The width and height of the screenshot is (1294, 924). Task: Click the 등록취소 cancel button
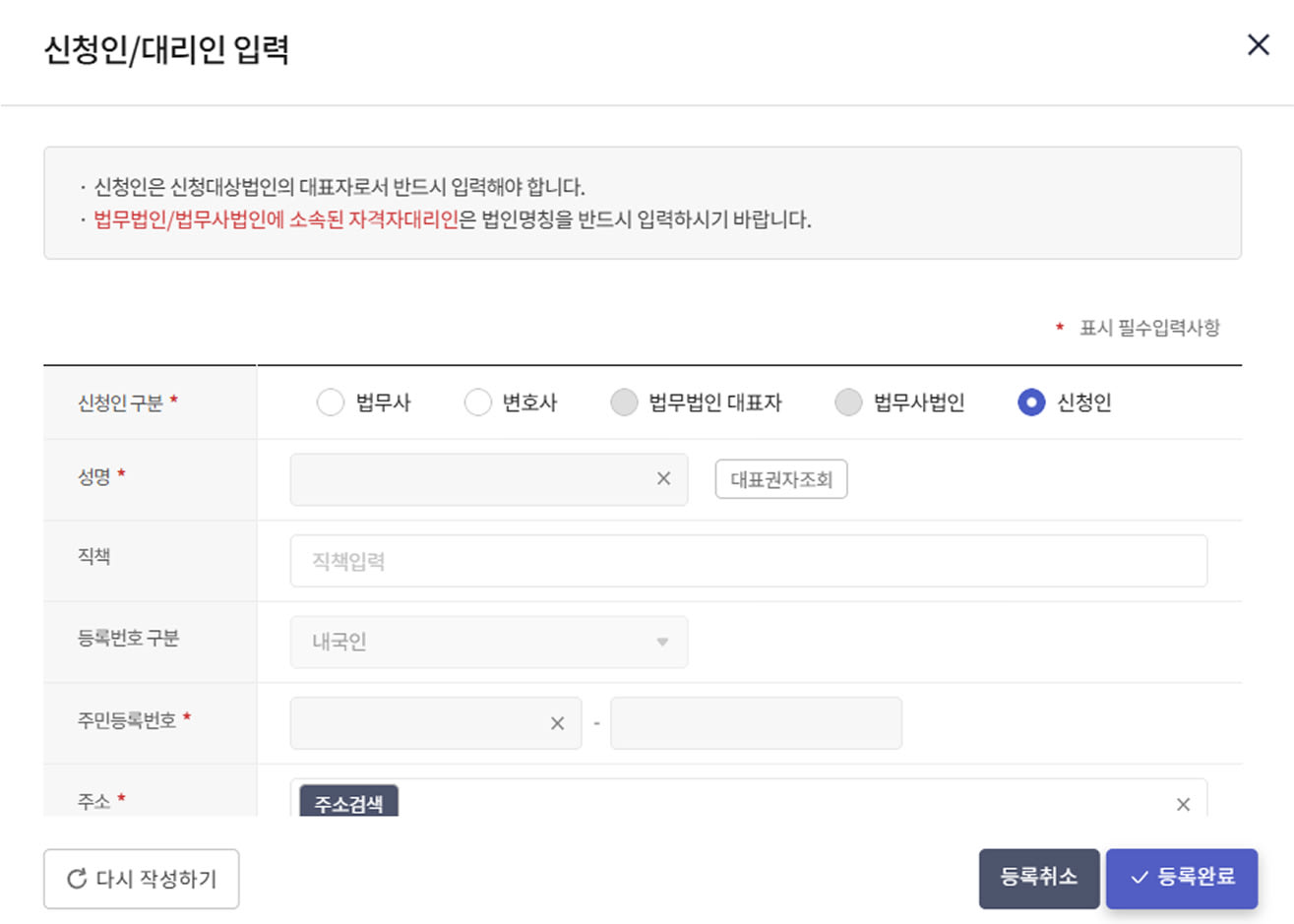tap(1038, 878)
